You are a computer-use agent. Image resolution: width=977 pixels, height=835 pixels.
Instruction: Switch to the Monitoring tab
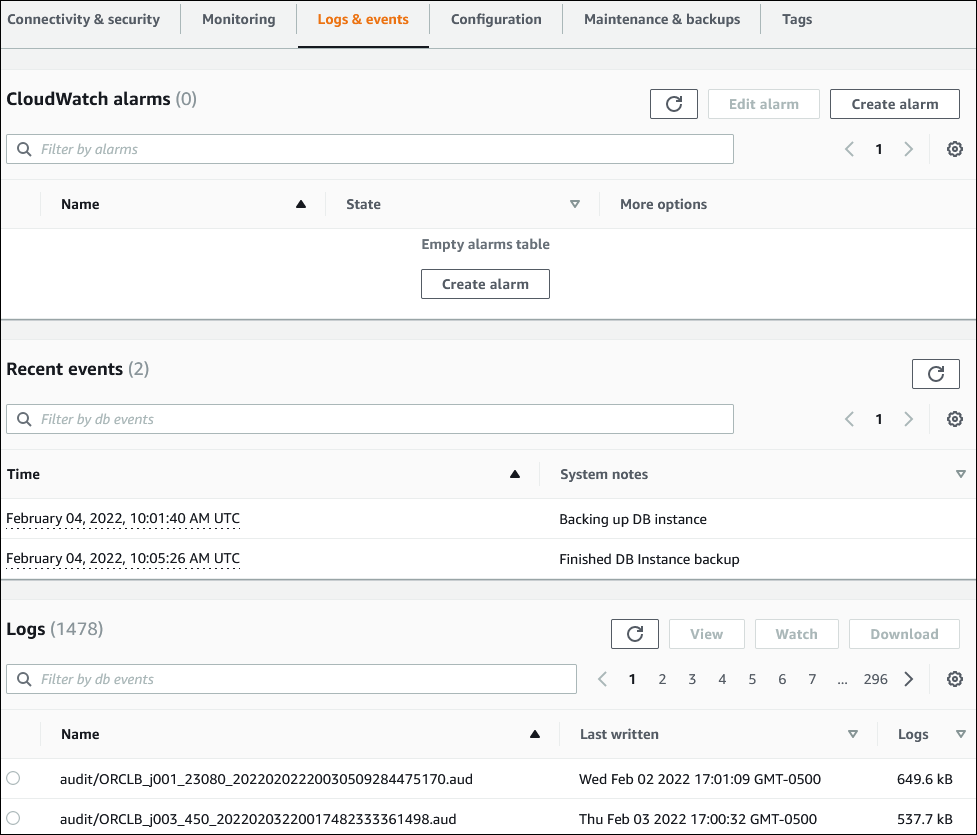coord(238,19)
